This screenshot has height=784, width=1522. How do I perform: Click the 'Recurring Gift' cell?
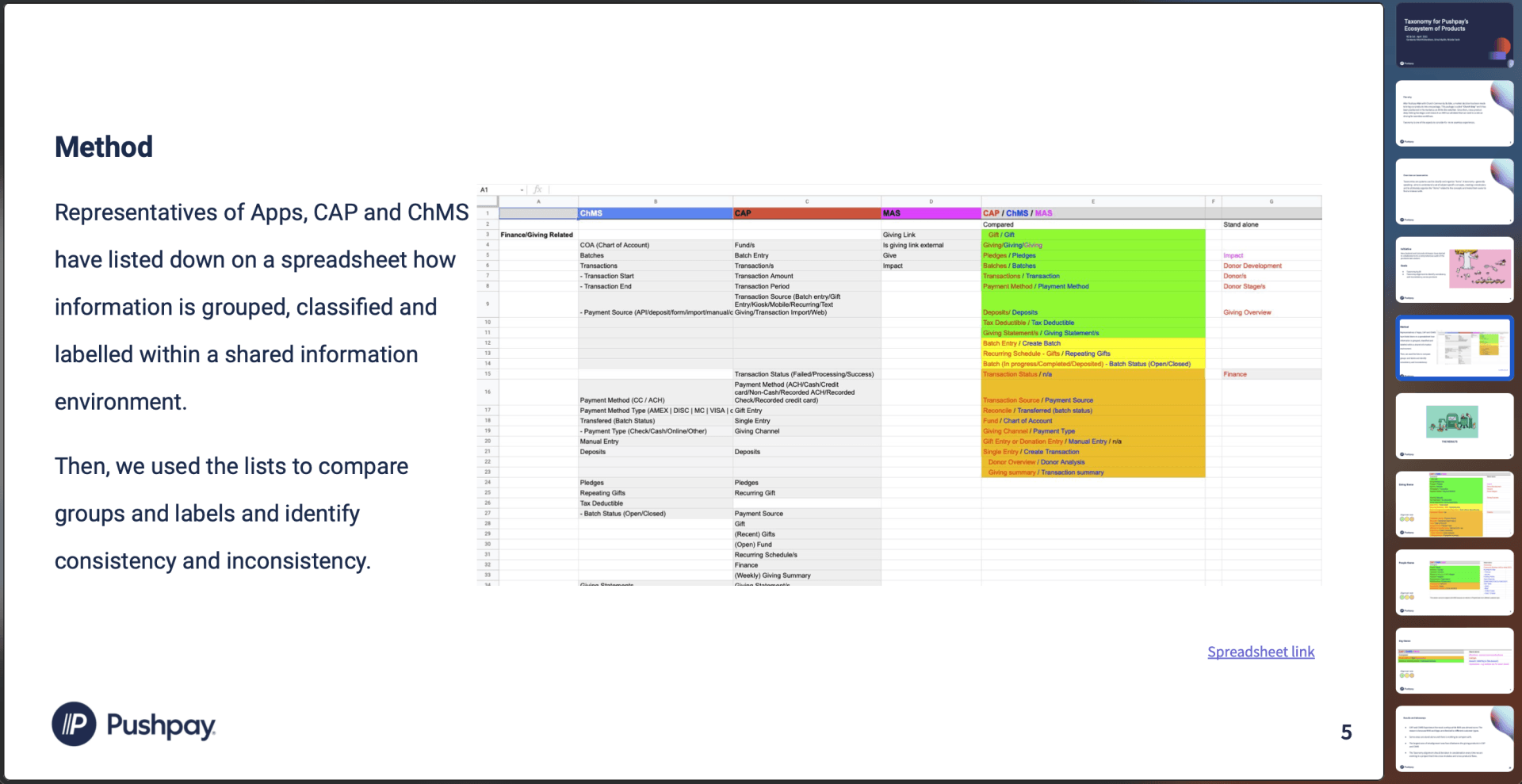point(807,493)
